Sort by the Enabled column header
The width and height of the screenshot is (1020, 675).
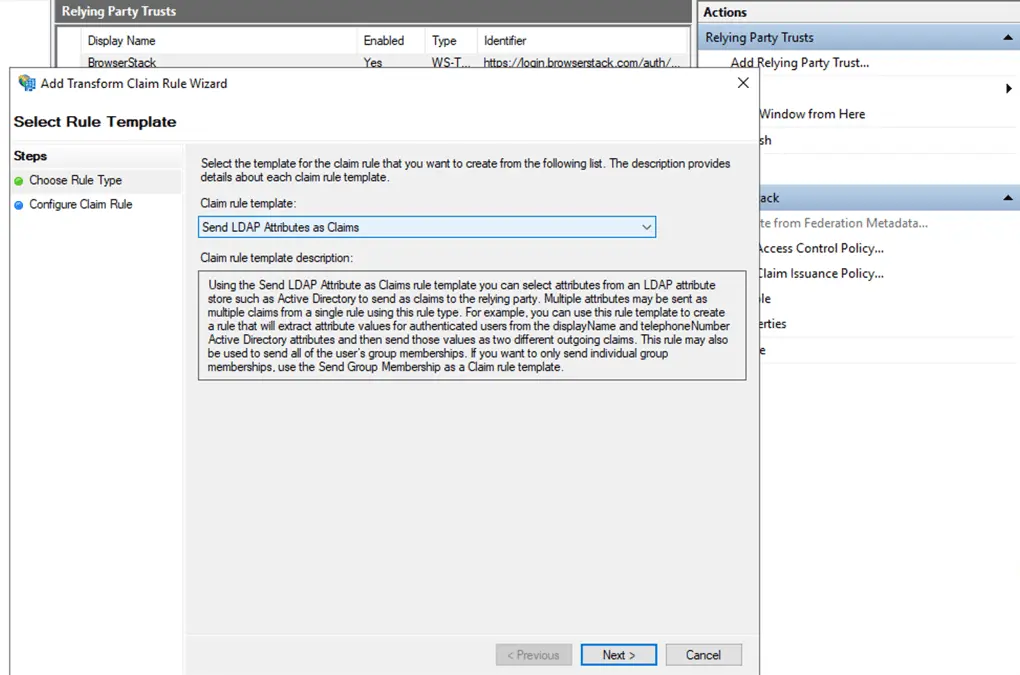click(384, 41)
